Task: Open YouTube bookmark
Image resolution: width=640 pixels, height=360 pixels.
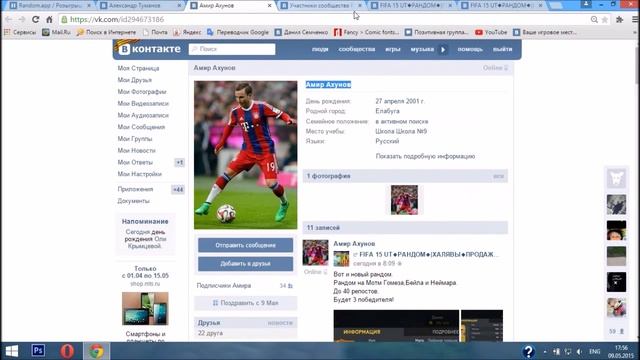Action: point(491,32)
